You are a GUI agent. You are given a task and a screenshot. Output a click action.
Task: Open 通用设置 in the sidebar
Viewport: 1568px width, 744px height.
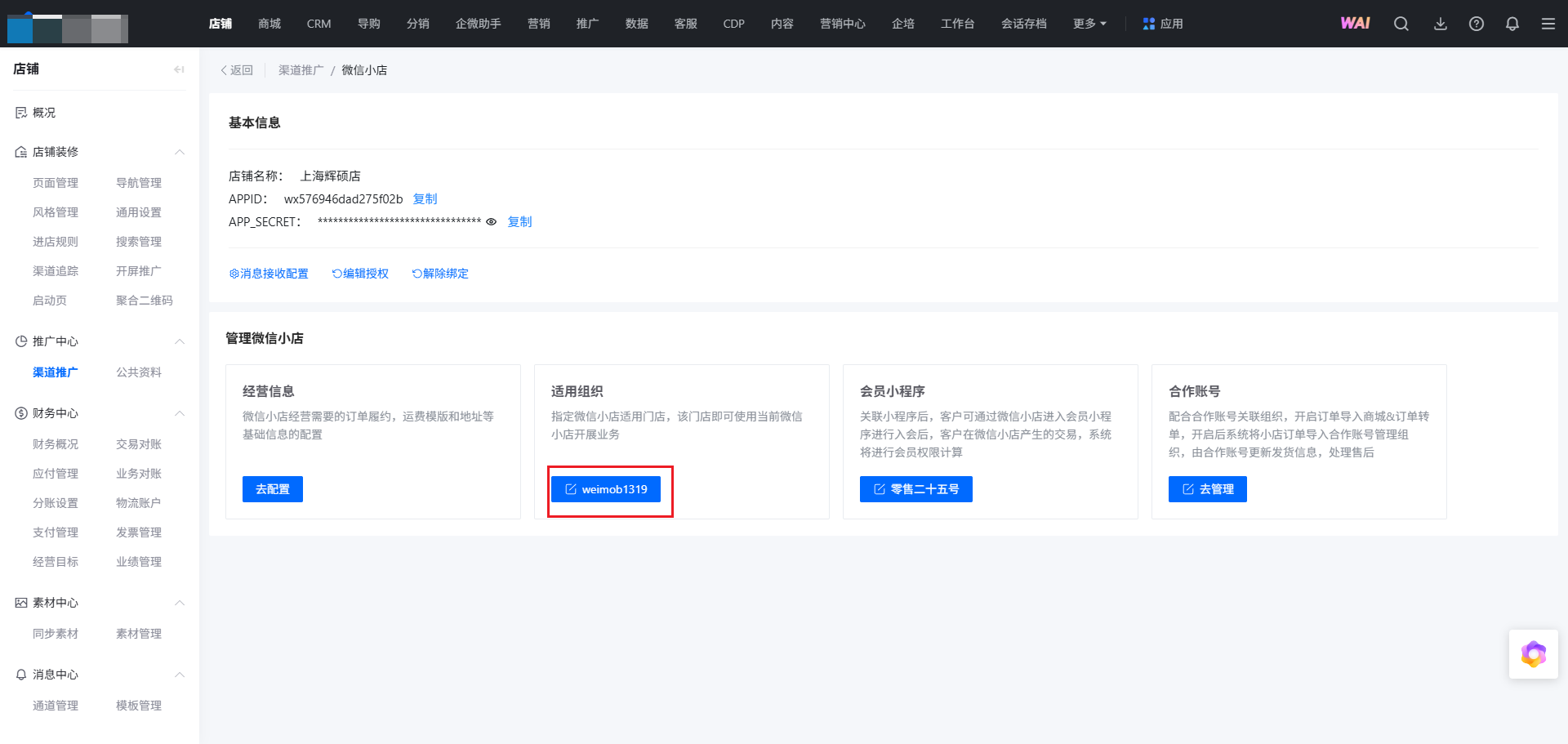point(139,212)
